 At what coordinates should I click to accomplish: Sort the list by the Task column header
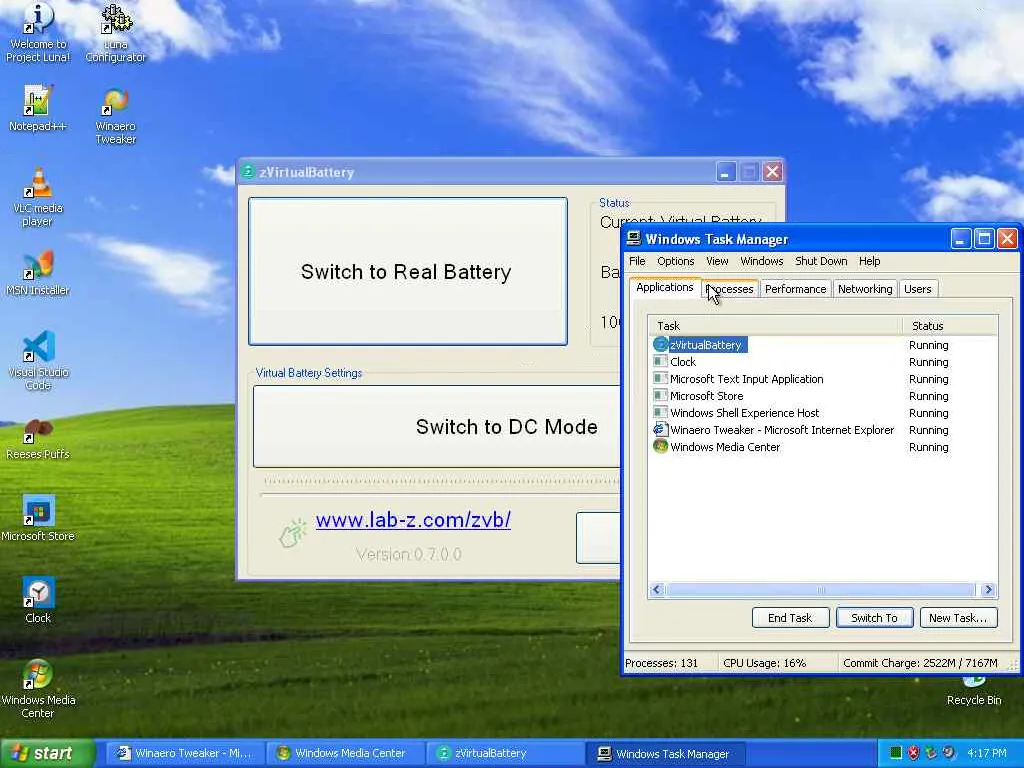(x=775, y=325)
